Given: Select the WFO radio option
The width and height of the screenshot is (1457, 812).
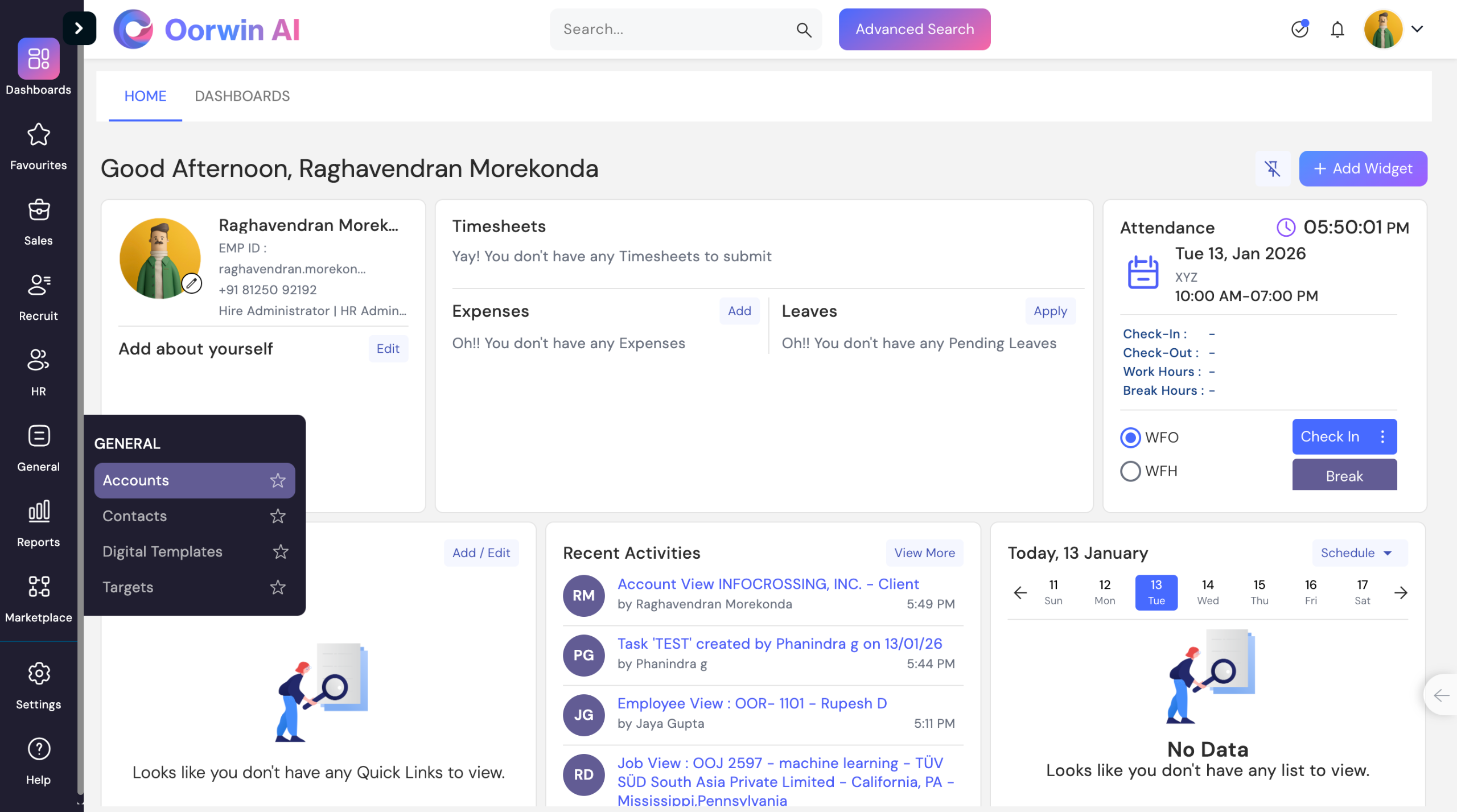Looking at the screenshot, I should pos(1130,437).
